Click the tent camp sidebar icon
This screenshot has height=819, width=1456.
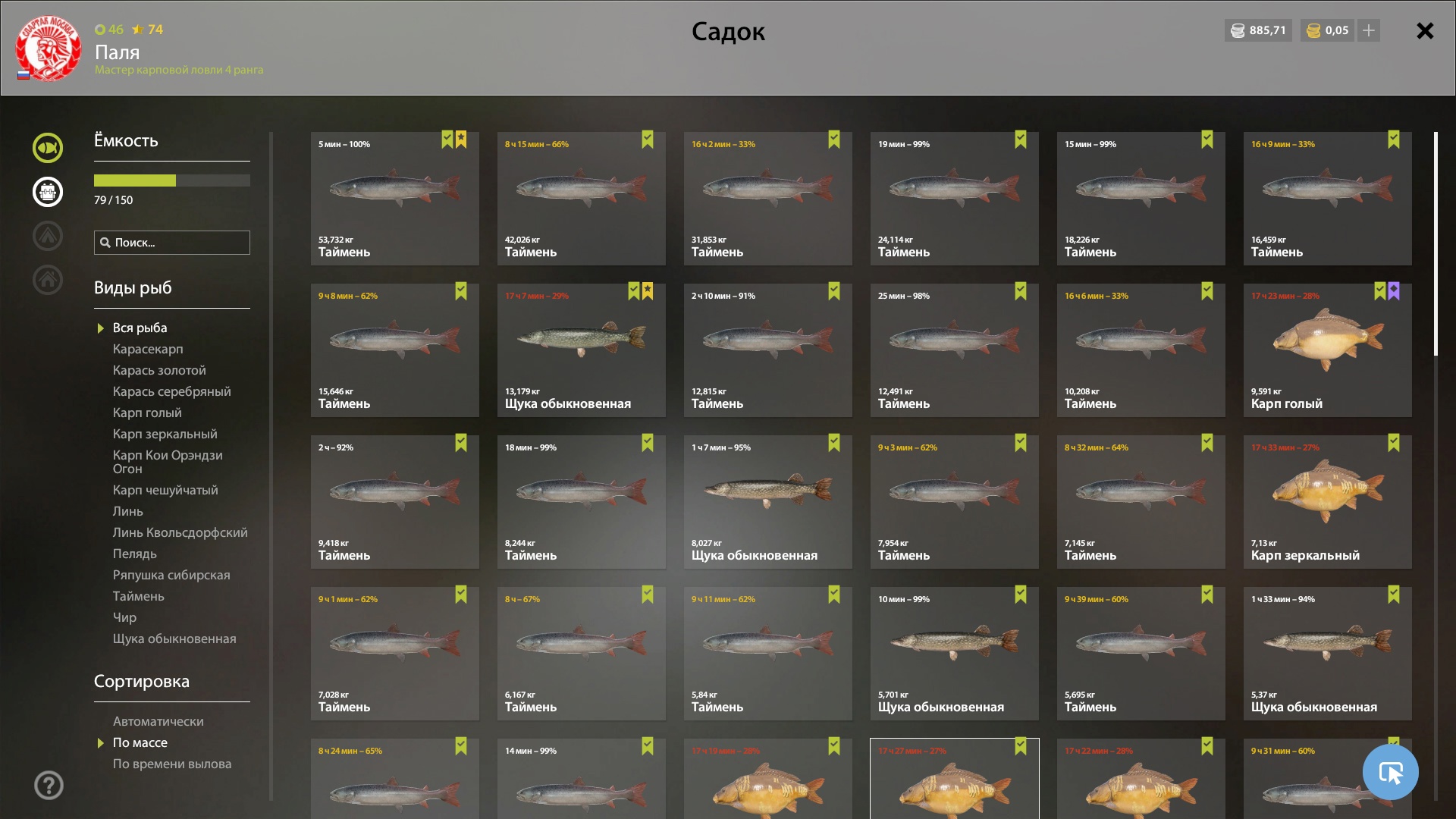[47, 236]
